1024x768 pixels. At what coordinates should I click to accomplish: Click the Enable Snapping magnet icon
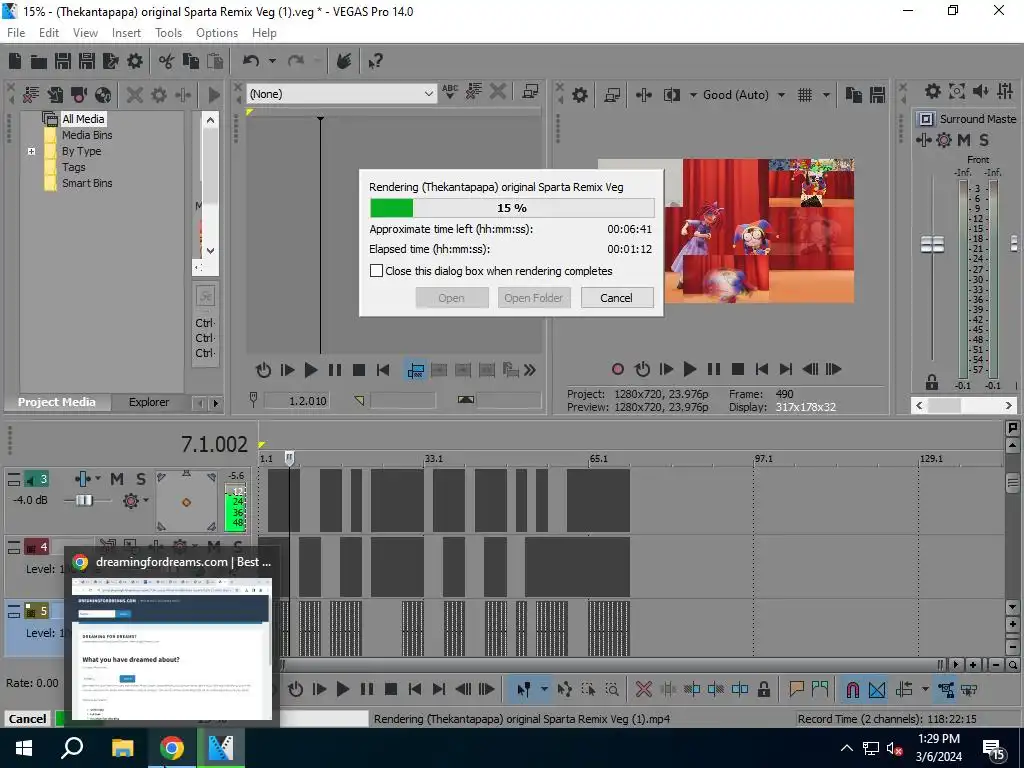(852, 689)
